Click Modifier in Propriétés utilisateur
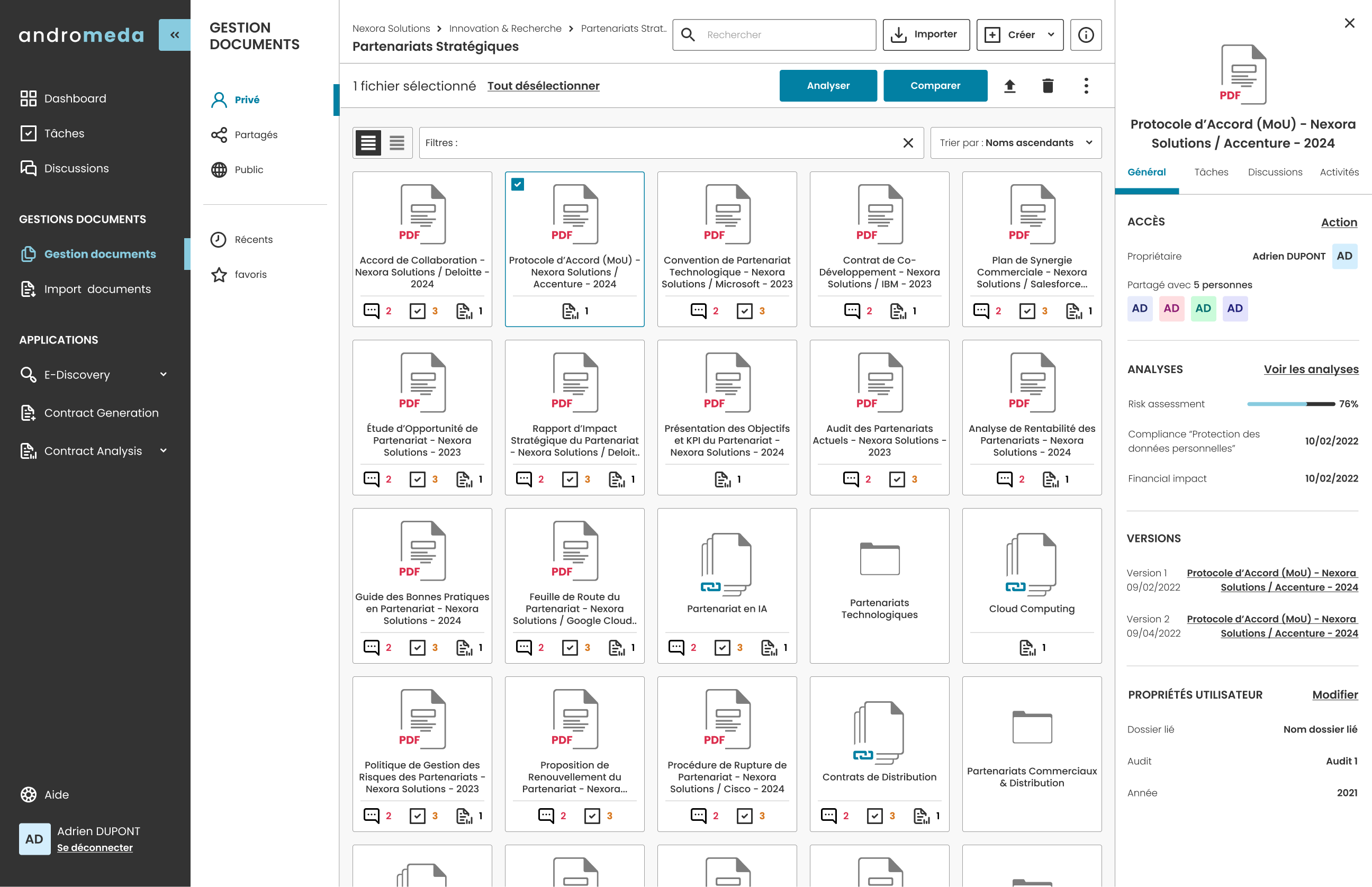 1334,695
